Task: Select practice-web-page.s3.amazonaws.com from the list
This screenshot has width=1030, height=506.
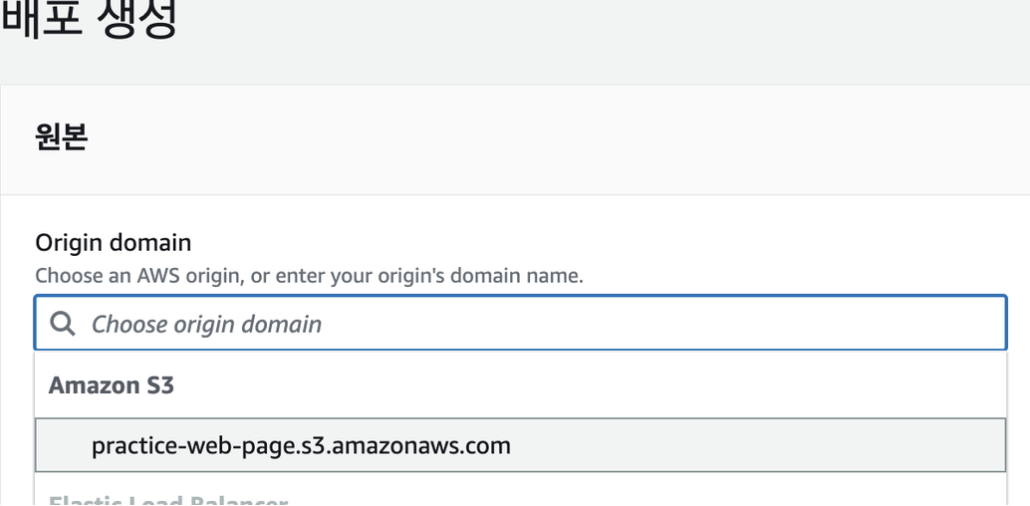Action: 520,445
